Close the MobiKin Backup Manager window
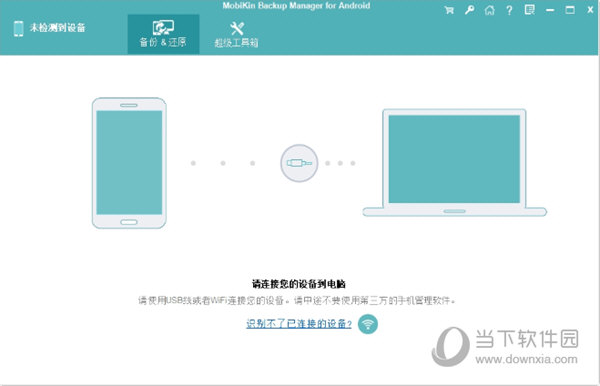 click(590, 10)
